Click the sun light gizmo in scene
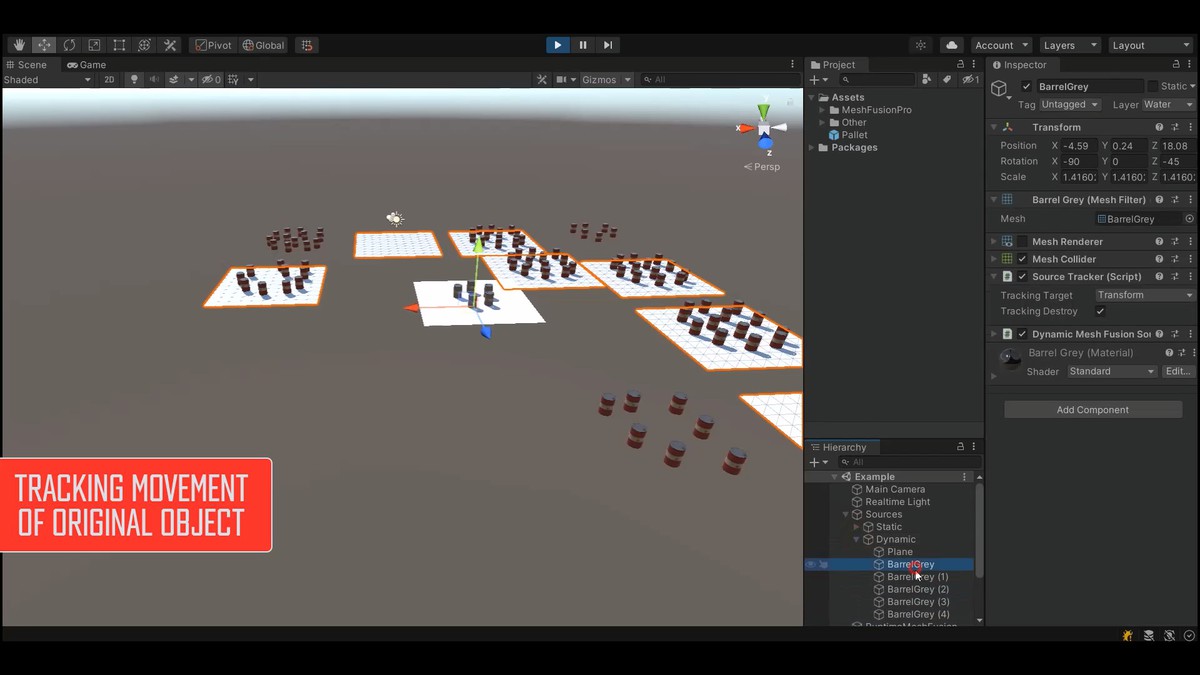1200x675 pixels. coord(395,219)
